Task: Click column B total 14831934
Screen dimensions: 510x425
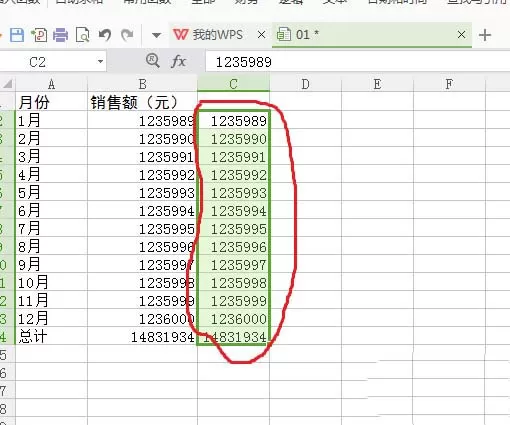Action: pyautogui.click(x=142, y=336)
